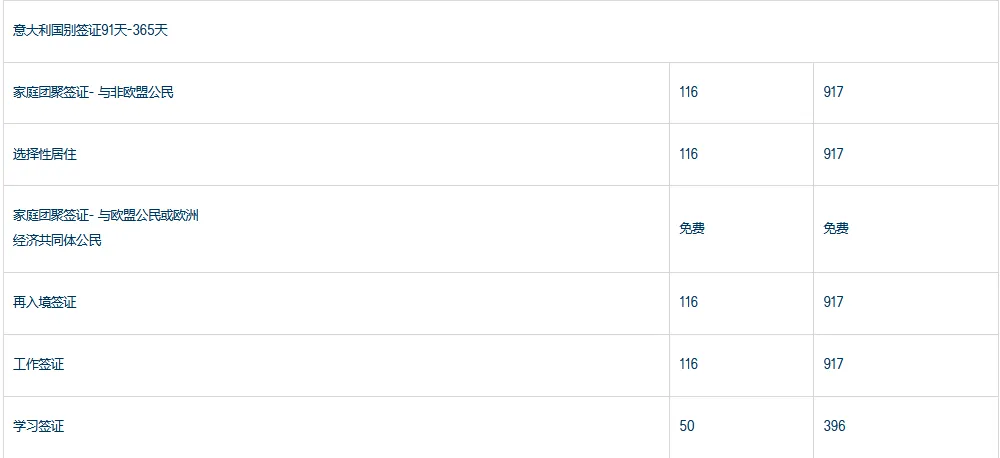Click the 50 fee in 学习签证 row
The image size is (1000, 458).
tap(686, 426)
